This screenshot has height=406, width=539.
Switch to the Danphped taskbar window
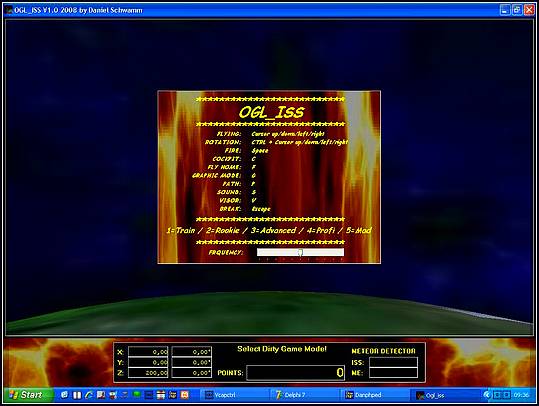point(376,395)
